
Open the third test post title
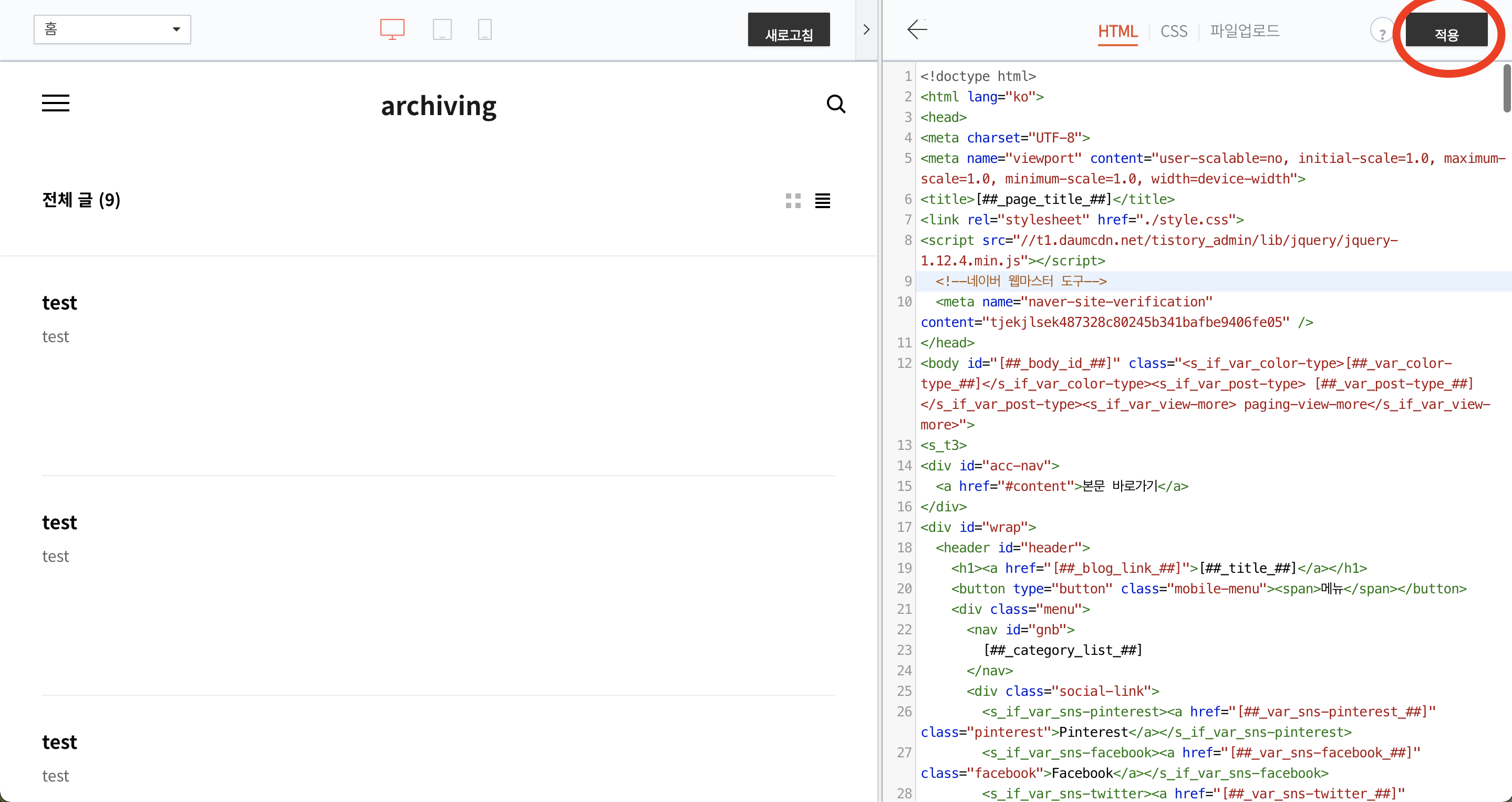59,742
